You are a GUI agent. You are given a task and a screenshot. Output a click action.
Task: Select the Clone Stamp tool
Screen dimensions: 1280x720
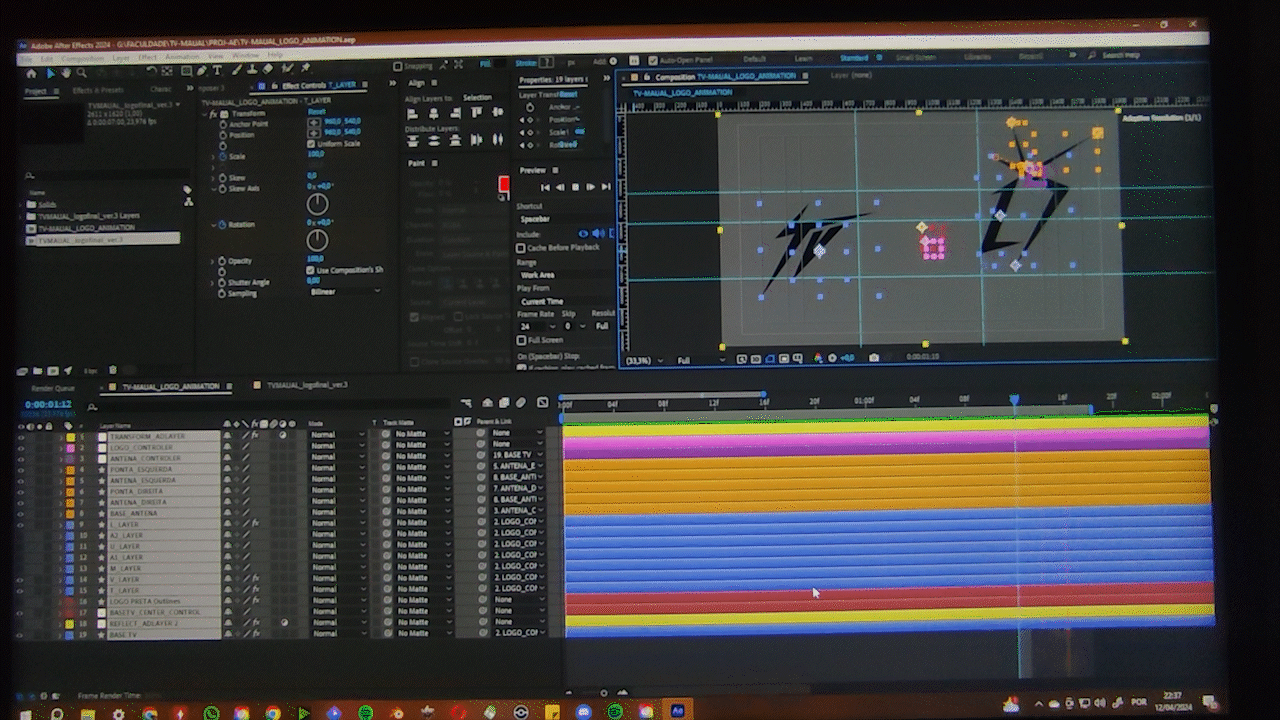tap(254, 70)
